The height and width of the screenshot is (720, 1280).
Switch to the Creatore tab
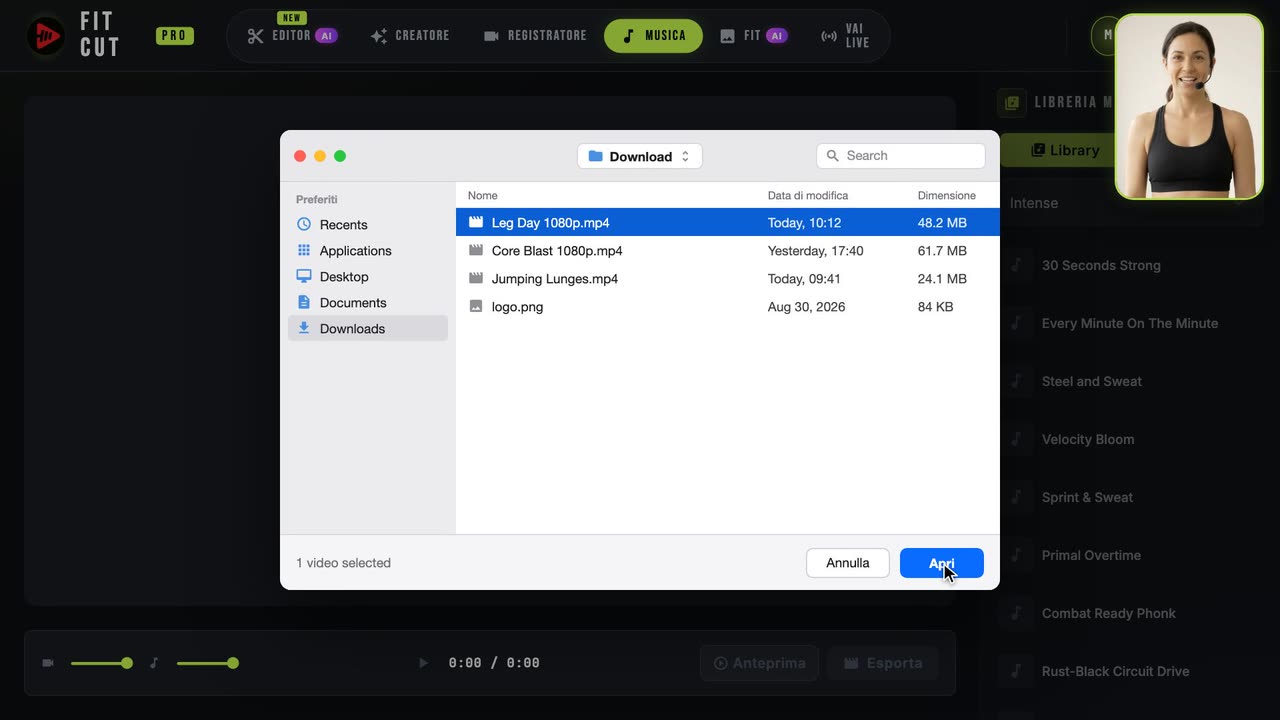coord(410,36)
